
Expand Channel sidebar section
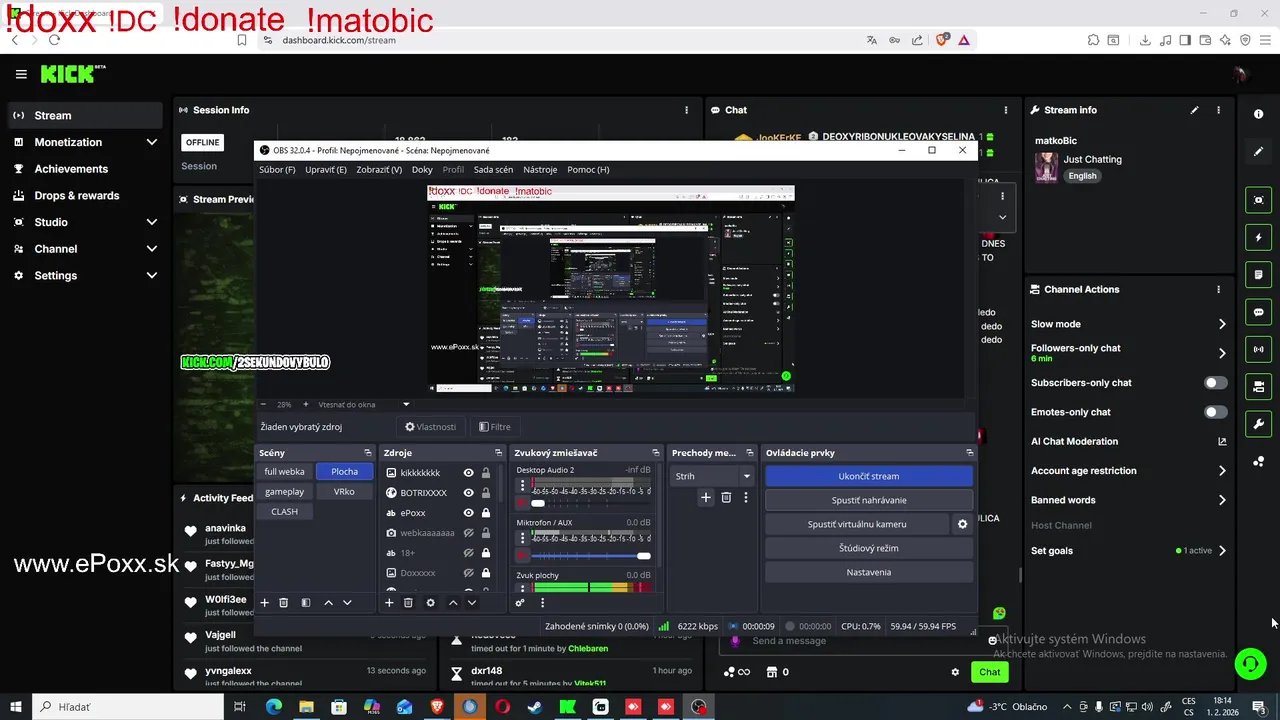click(x=152, y=249)
